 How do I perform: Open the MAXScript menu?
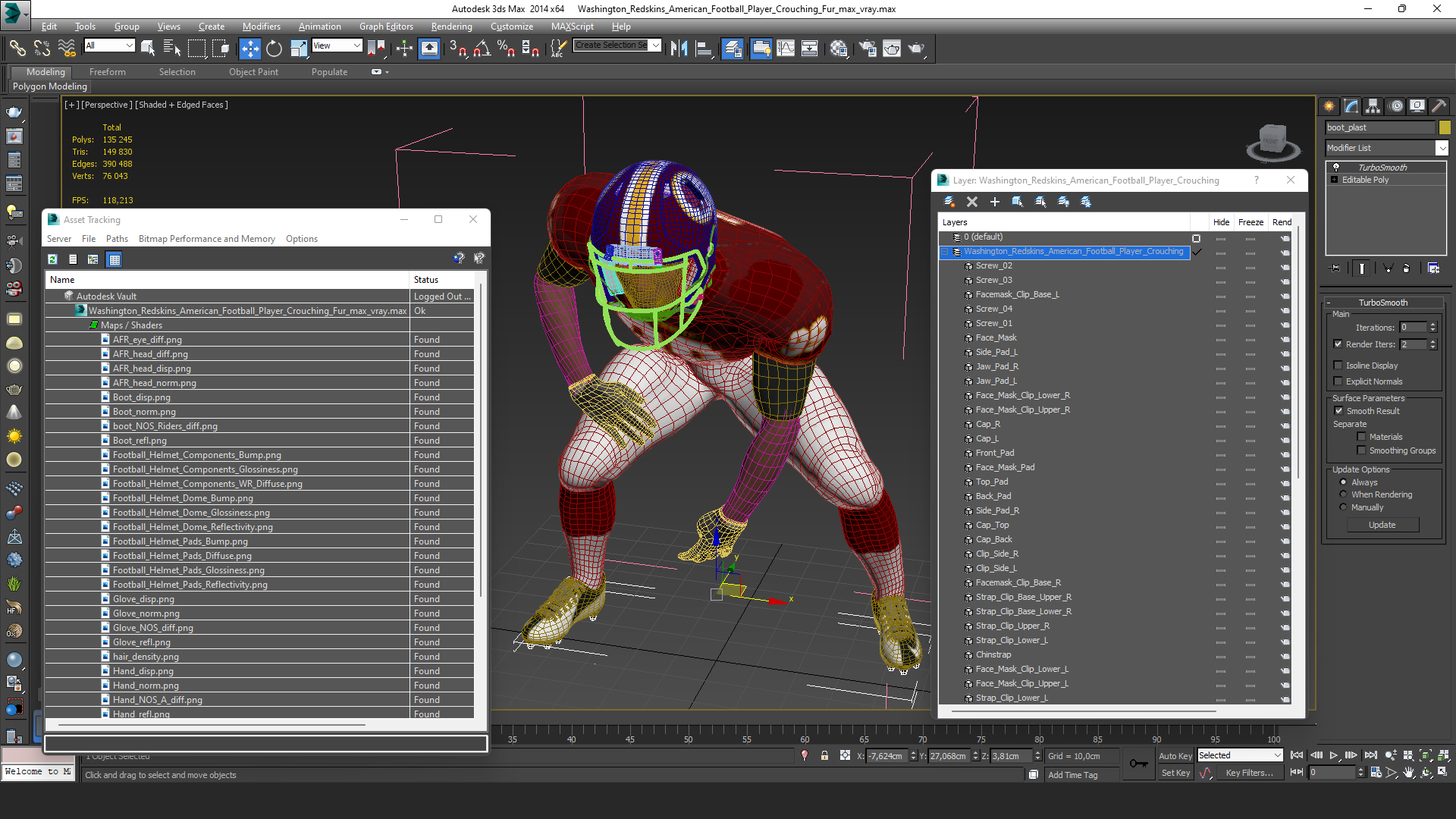[572, 27]
